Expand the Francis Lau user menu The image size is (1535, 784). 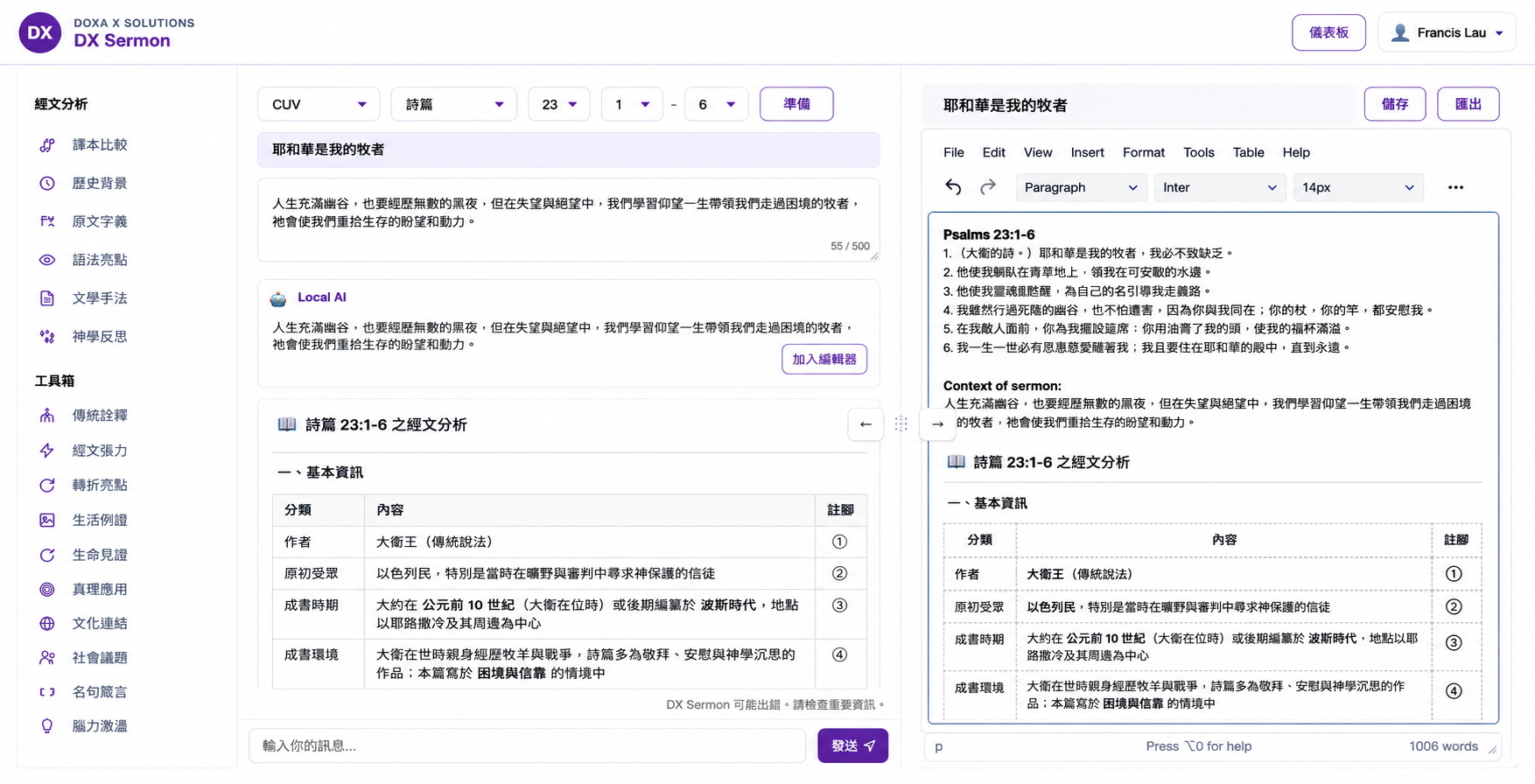[x=1447, y=33]
